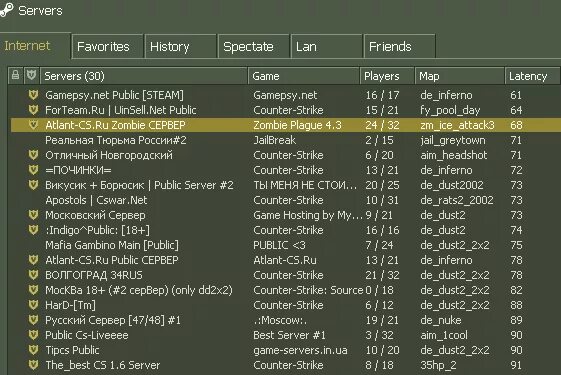The image size is (561, 375).
Task: Click VAC shield of The_best CS 1.6 row
Action: (33, 365)
